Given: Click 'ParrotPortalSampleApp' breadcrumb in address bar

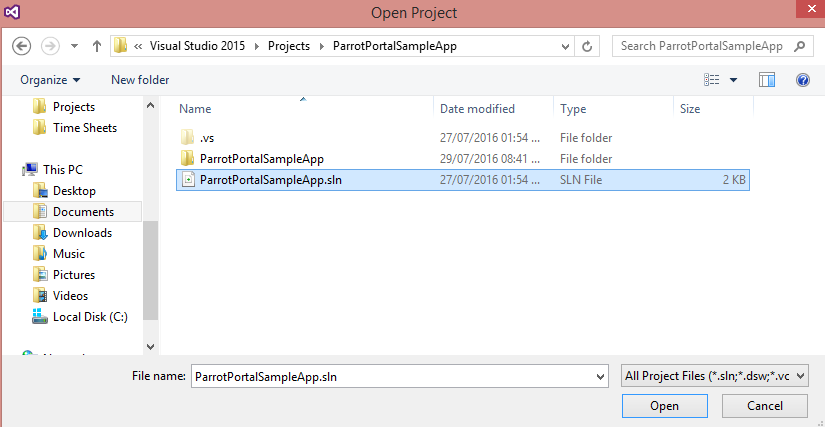Looking at the screenshot, I should point(395,46).
